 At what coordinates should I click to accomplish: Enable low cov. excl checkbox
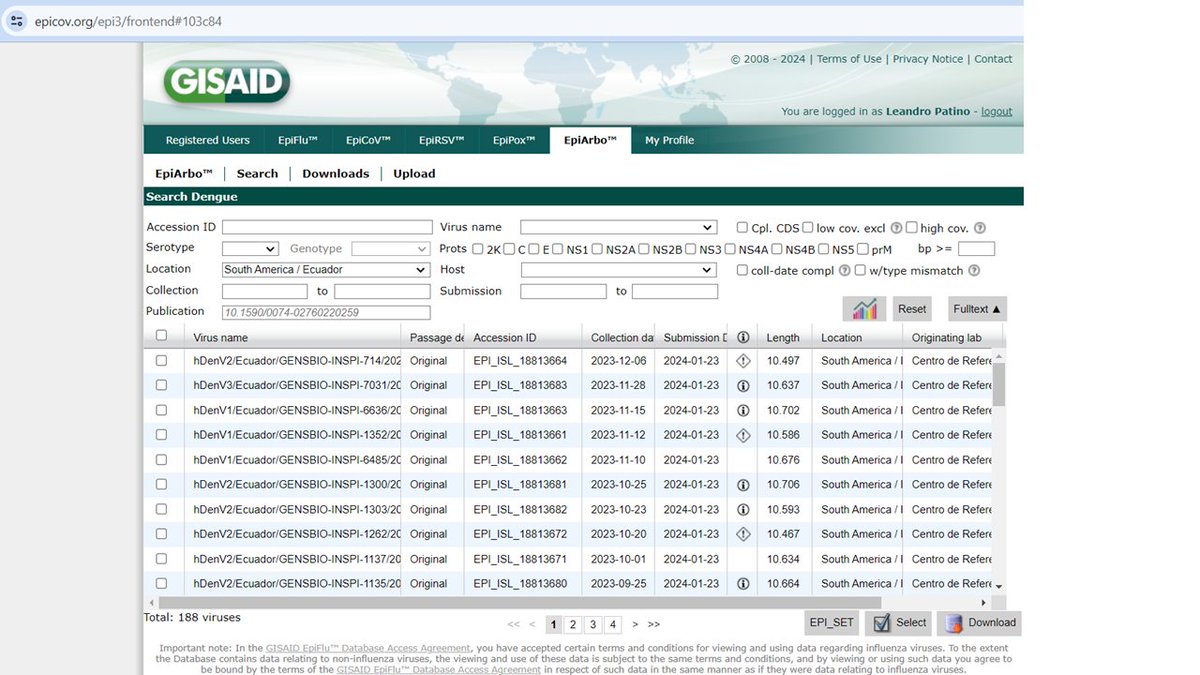pyautogui.click(x=807, y=228)
